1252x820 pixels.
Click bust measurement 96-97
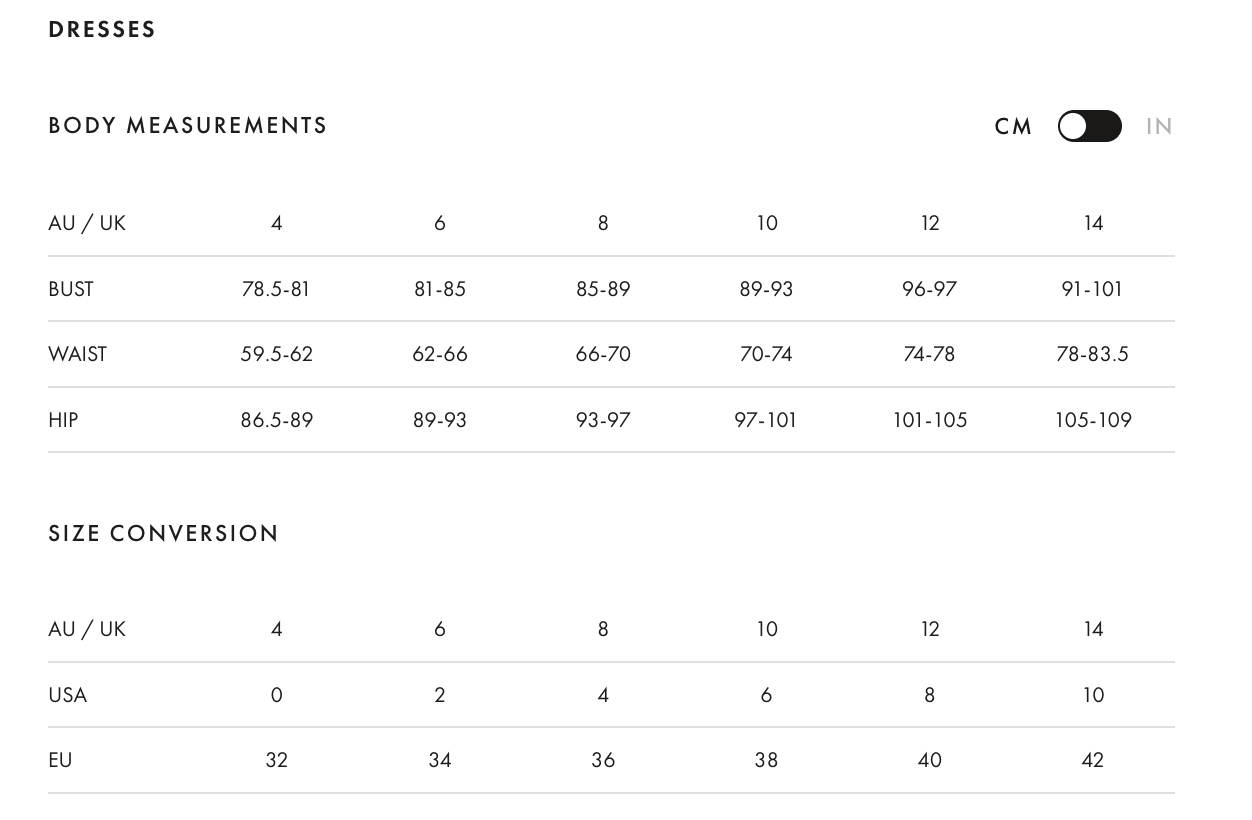929,289
